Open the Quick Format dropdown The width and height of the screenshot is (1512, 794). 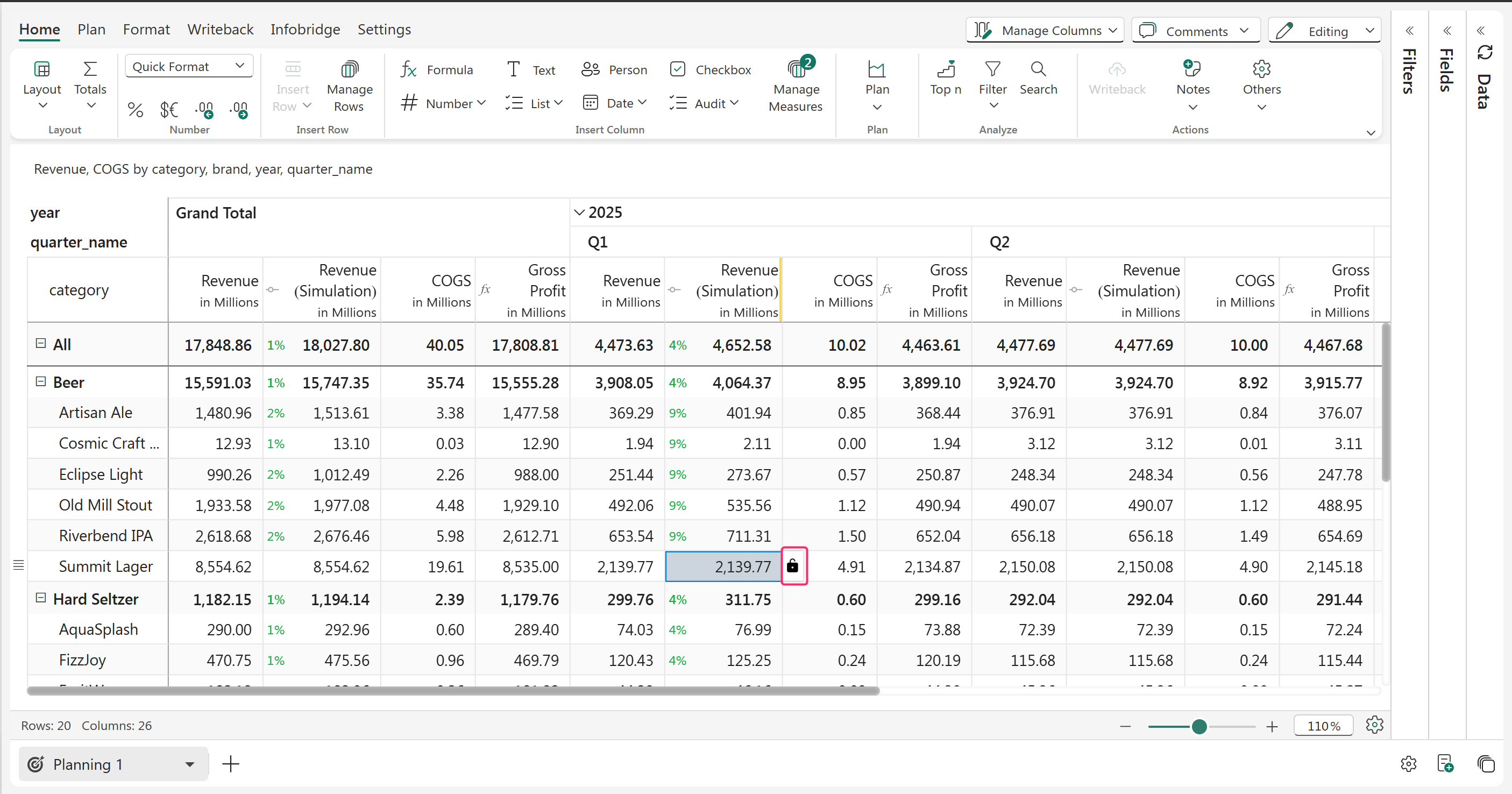pyautogui.click(x=188, y=66)
